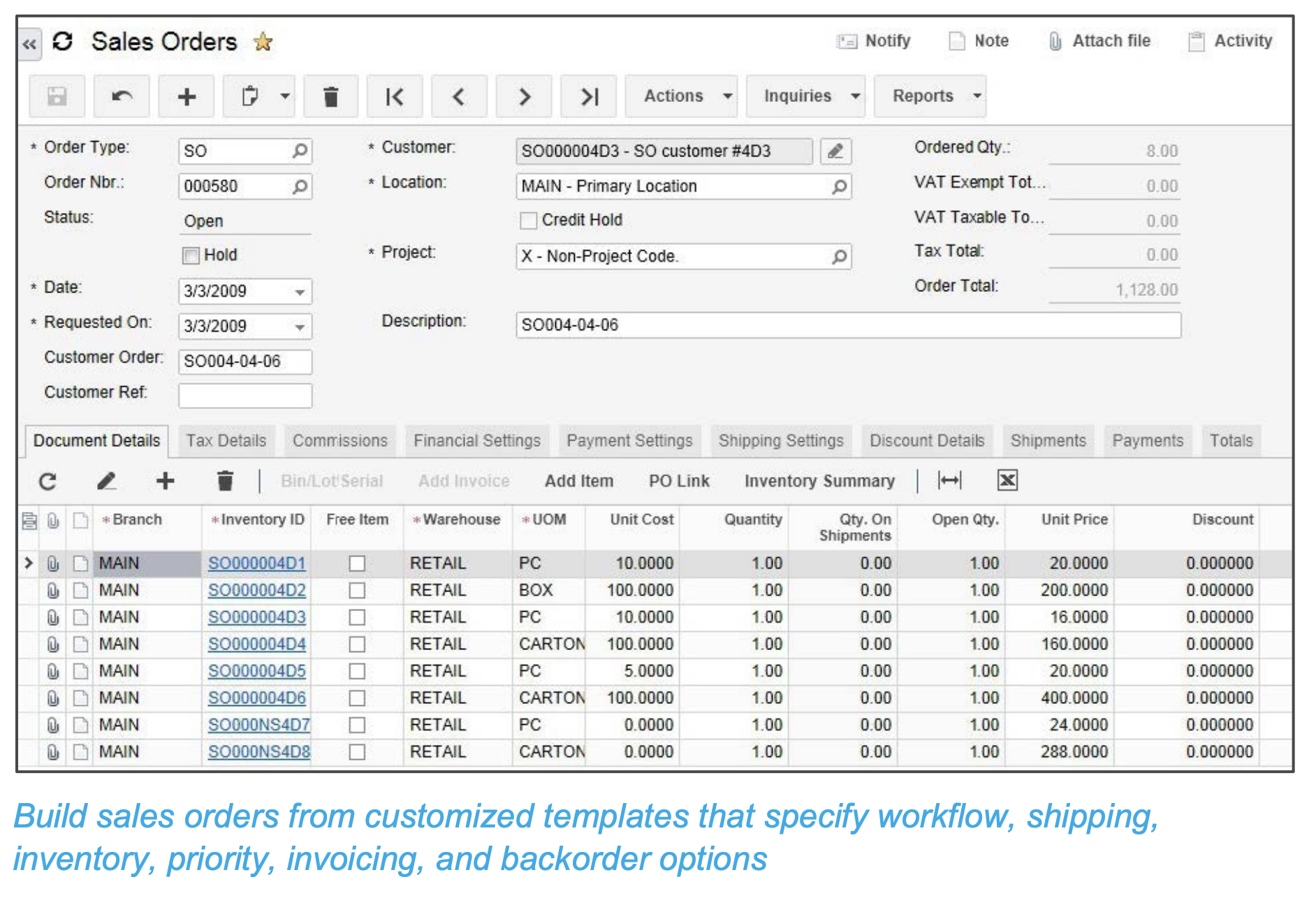This screenshot has height=898, width=1316.
Task: Go to previous record arrow
Action: [x=459, y=96]
